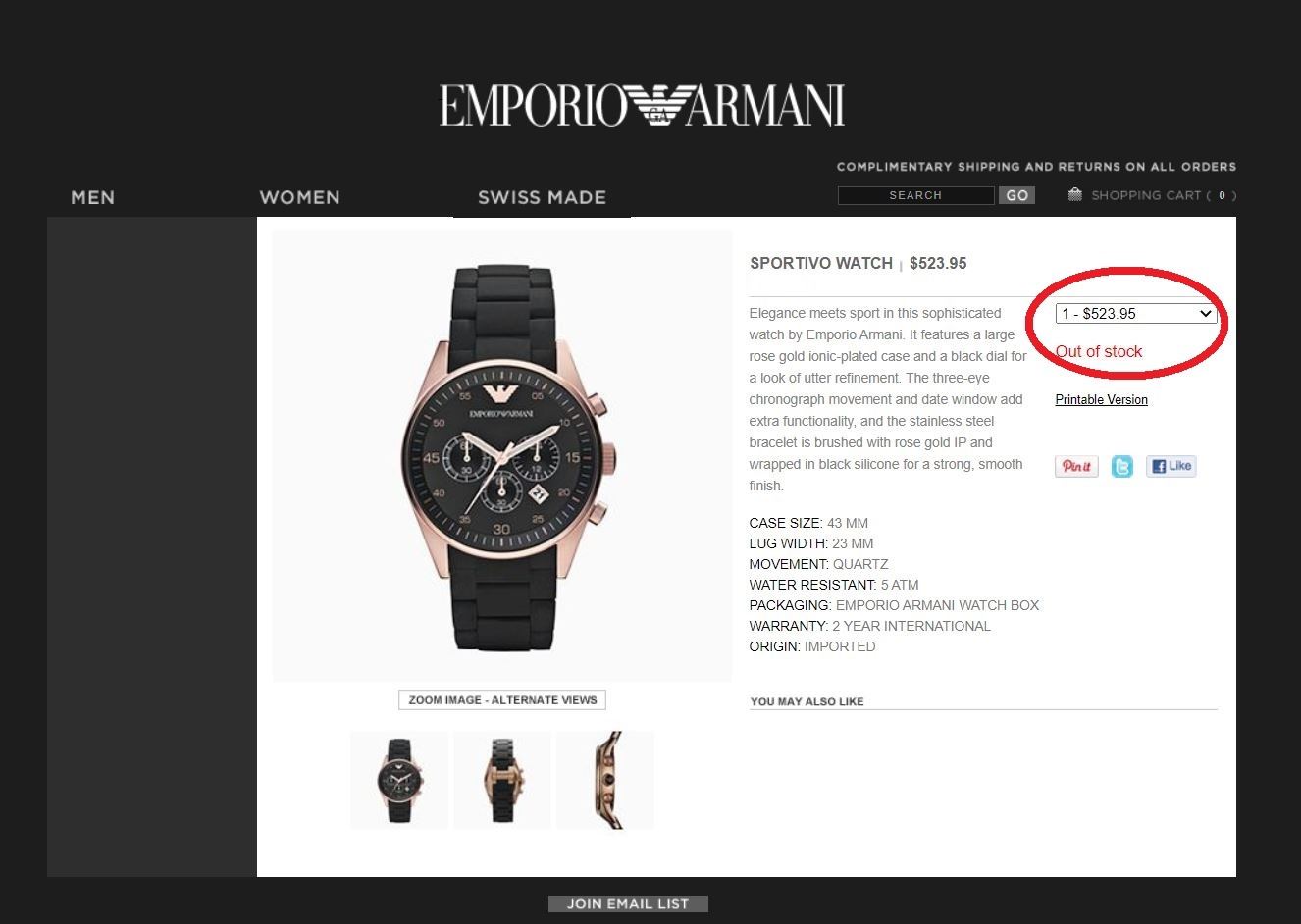Open the shopping cart bag icon
This screenshot has width=1301, height=924.
(1075, 194)
